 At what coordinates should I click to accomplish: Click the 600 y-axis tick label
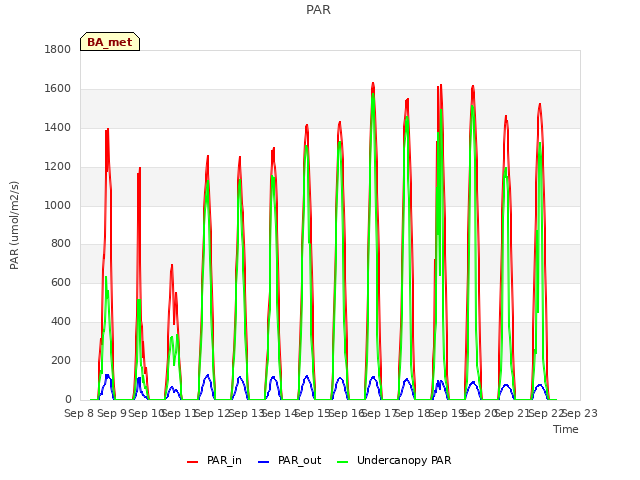(x=61, y=282)
